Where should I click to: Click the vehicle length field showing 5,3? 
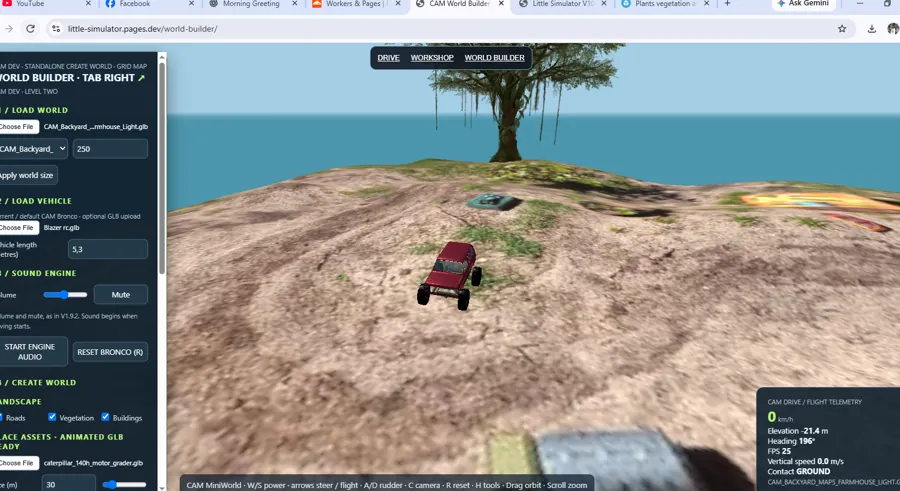tap(108, 249)
